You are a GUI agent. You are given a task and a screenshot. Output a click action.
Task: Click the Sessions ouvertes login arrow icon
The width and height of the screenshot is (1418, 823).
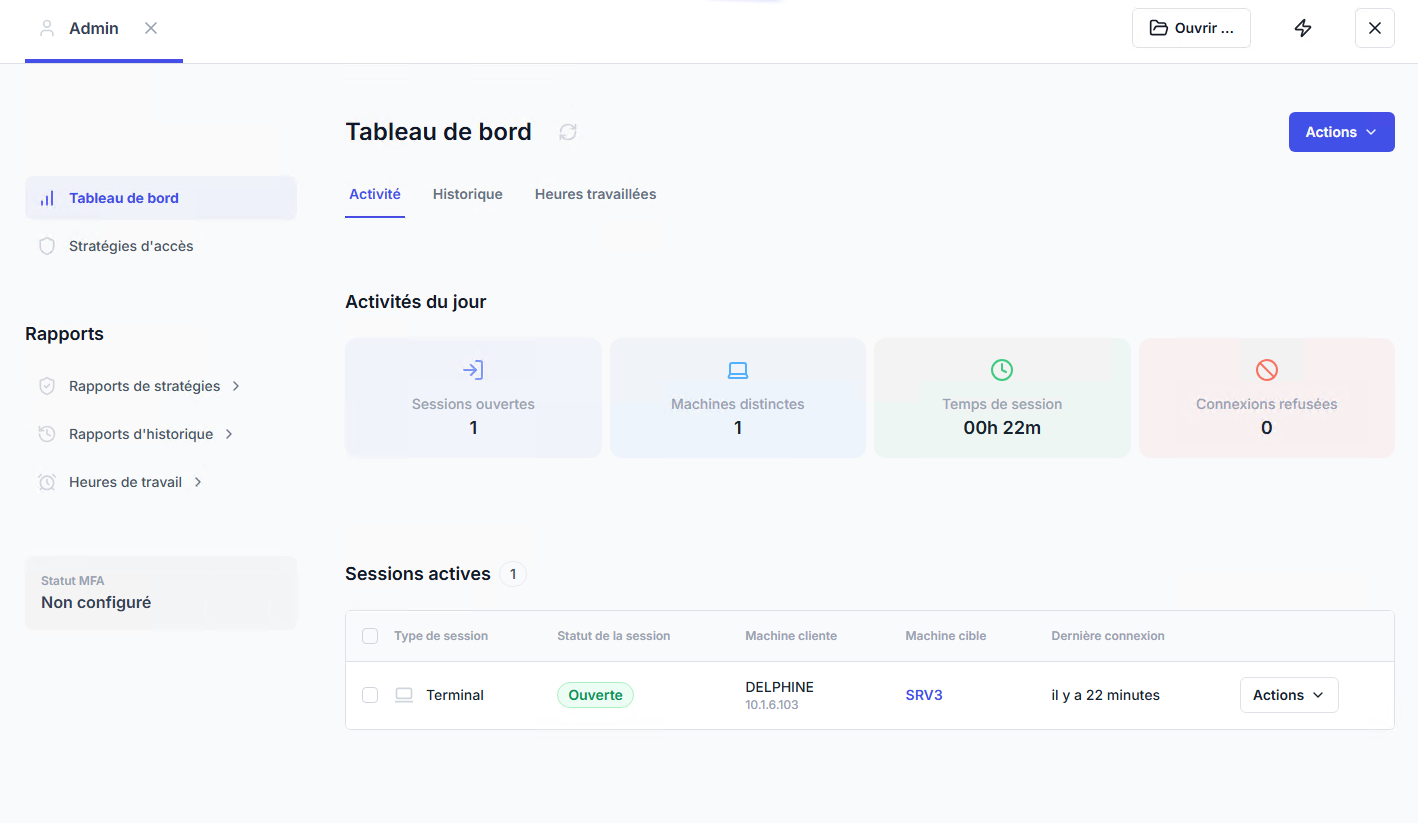pyautogui.click(x=473, y=370)
